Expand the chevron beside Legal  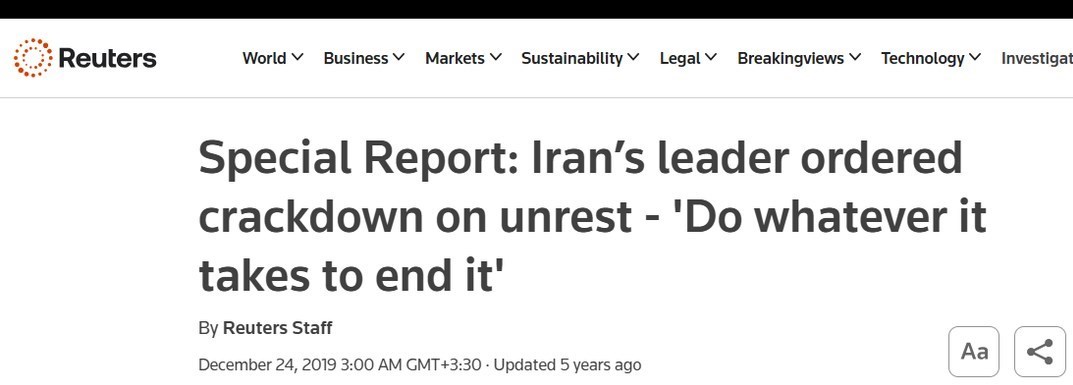tap(711, 58)
